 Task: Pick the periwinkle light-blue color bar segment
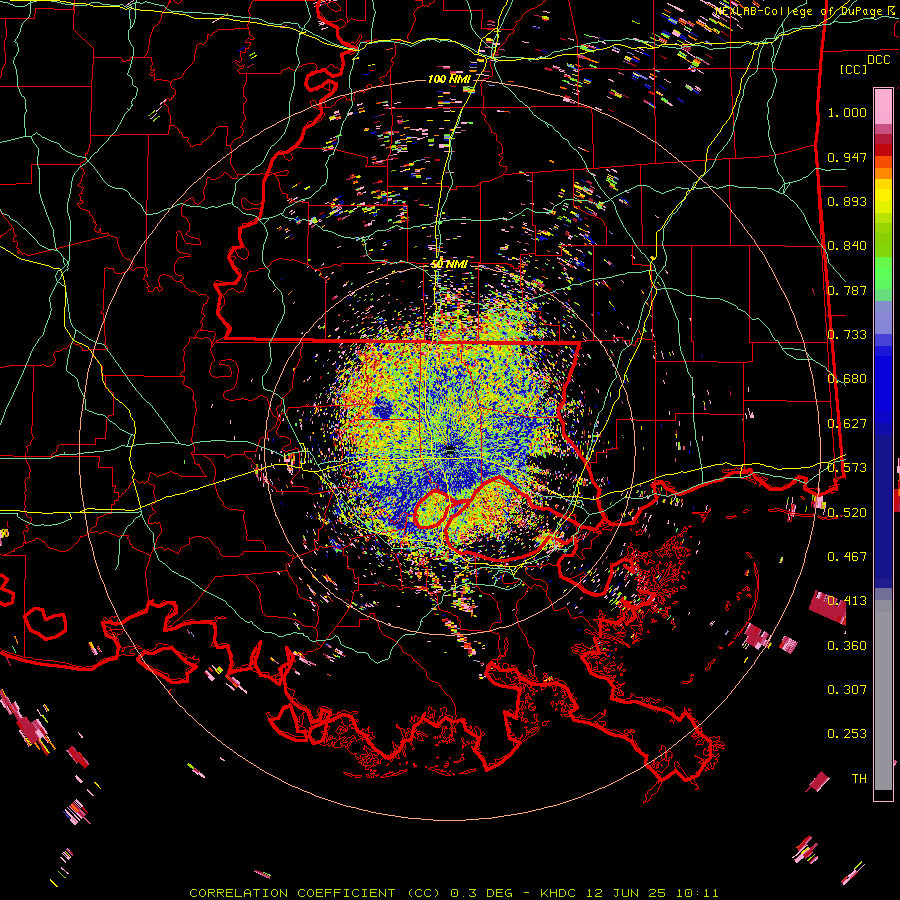click(883, 317)
